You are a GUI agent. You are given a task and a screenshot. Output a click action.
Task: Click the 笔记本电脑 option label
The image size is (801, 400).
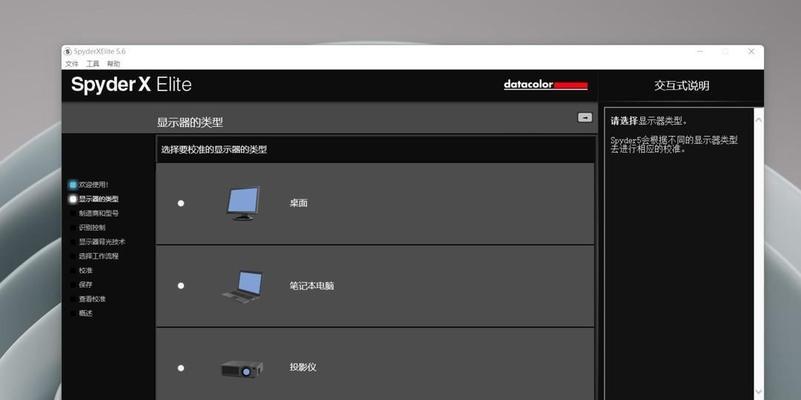click(x=312, y=286)
